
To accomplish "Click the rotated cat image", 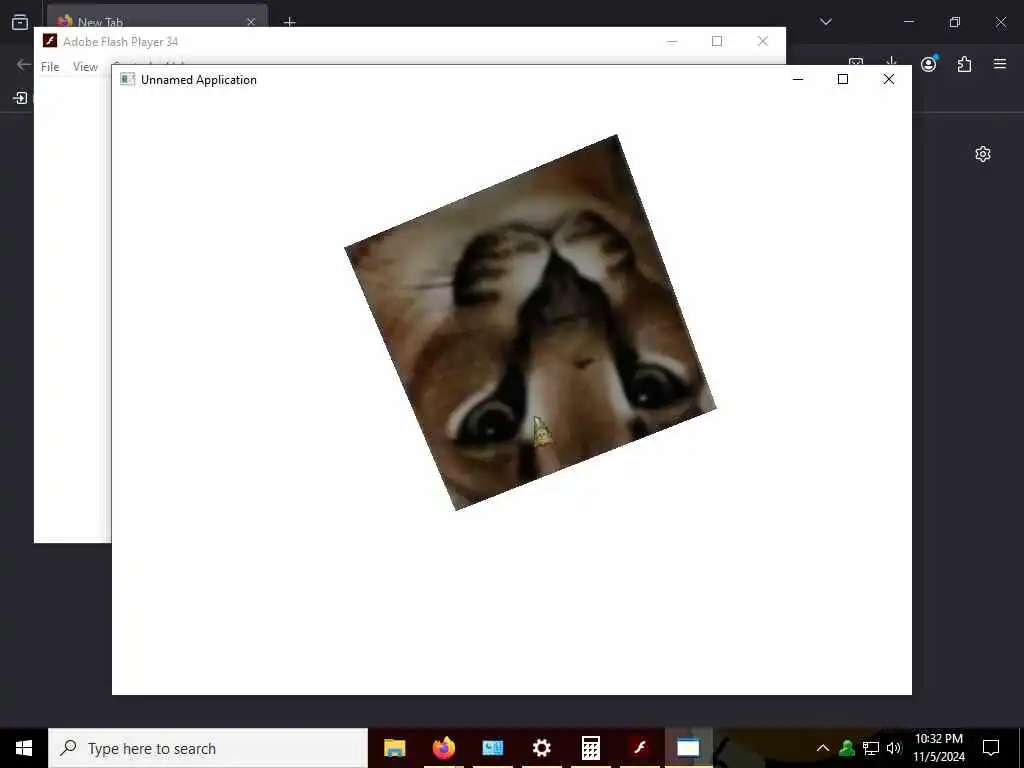I will pos(530,323).
